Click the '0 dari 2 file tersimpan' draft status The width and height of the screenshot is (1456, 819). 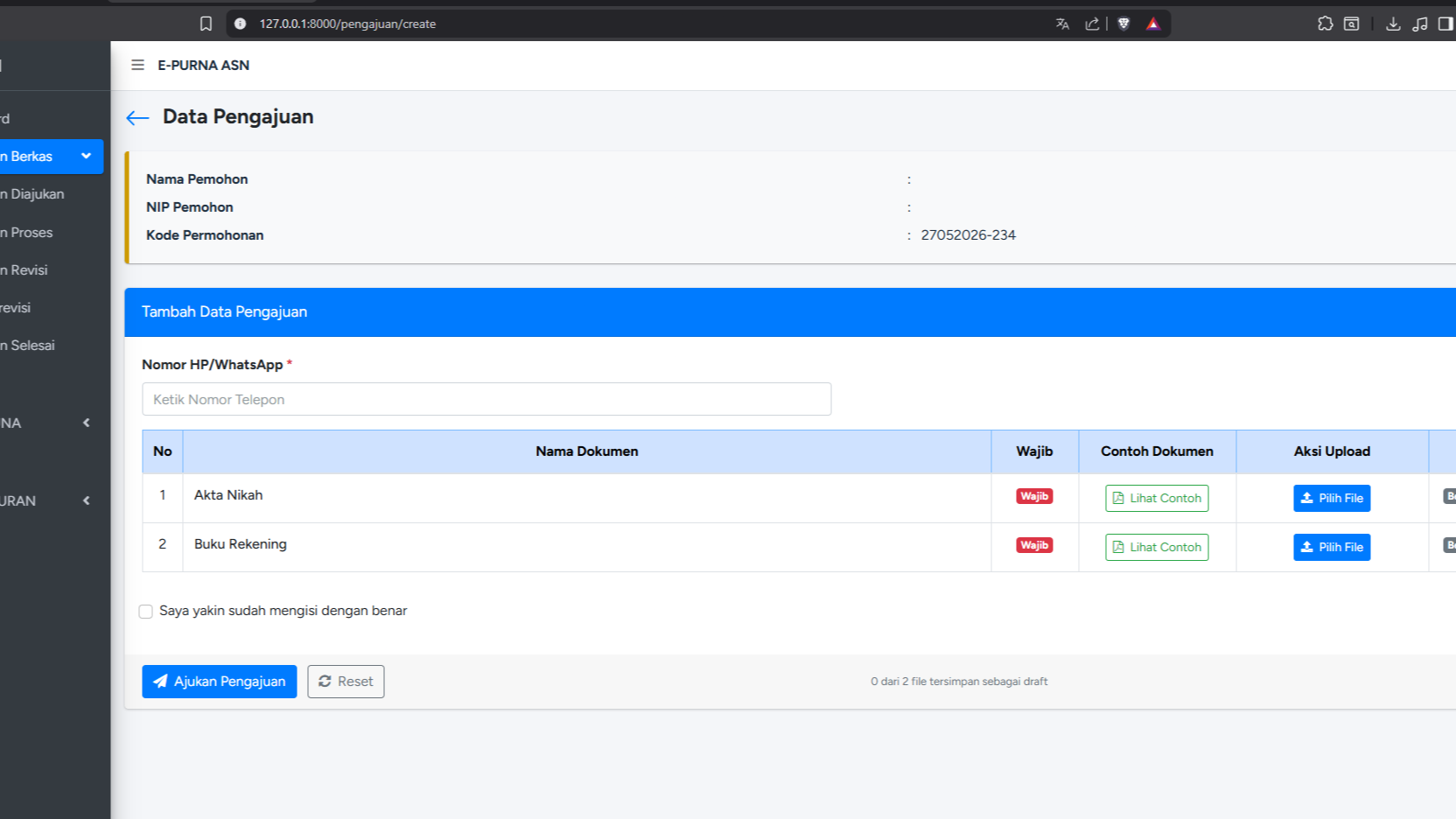[x=959, y=682]
